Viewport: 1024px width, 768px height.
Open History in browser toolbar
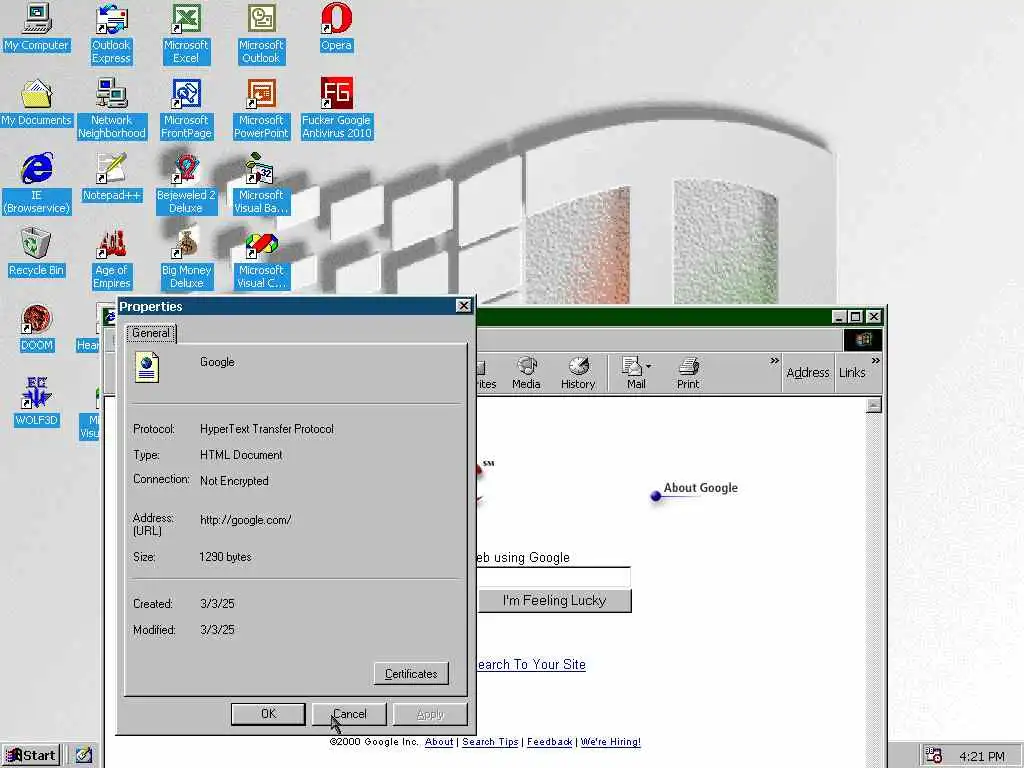(x=578, y=374)
